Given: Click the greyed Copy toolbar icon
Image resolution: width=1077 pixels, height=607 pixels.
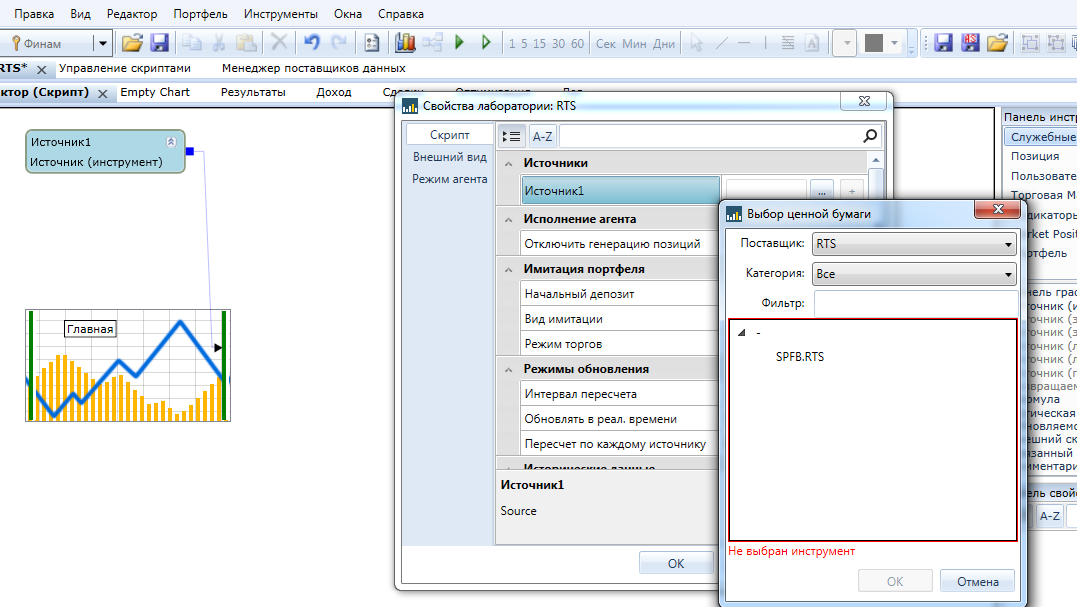Looking at the screenshot, I should click(191, 43).
